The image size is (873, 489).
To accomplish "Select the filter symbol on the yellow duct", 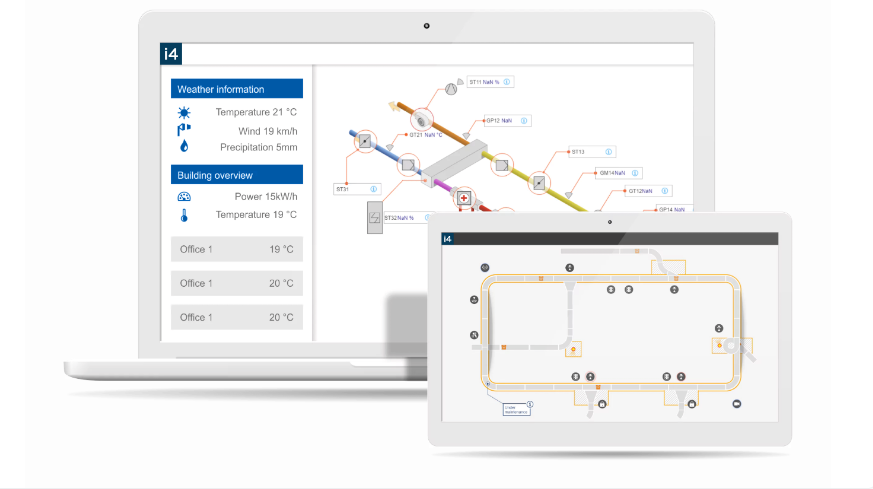I will [502, 165].
